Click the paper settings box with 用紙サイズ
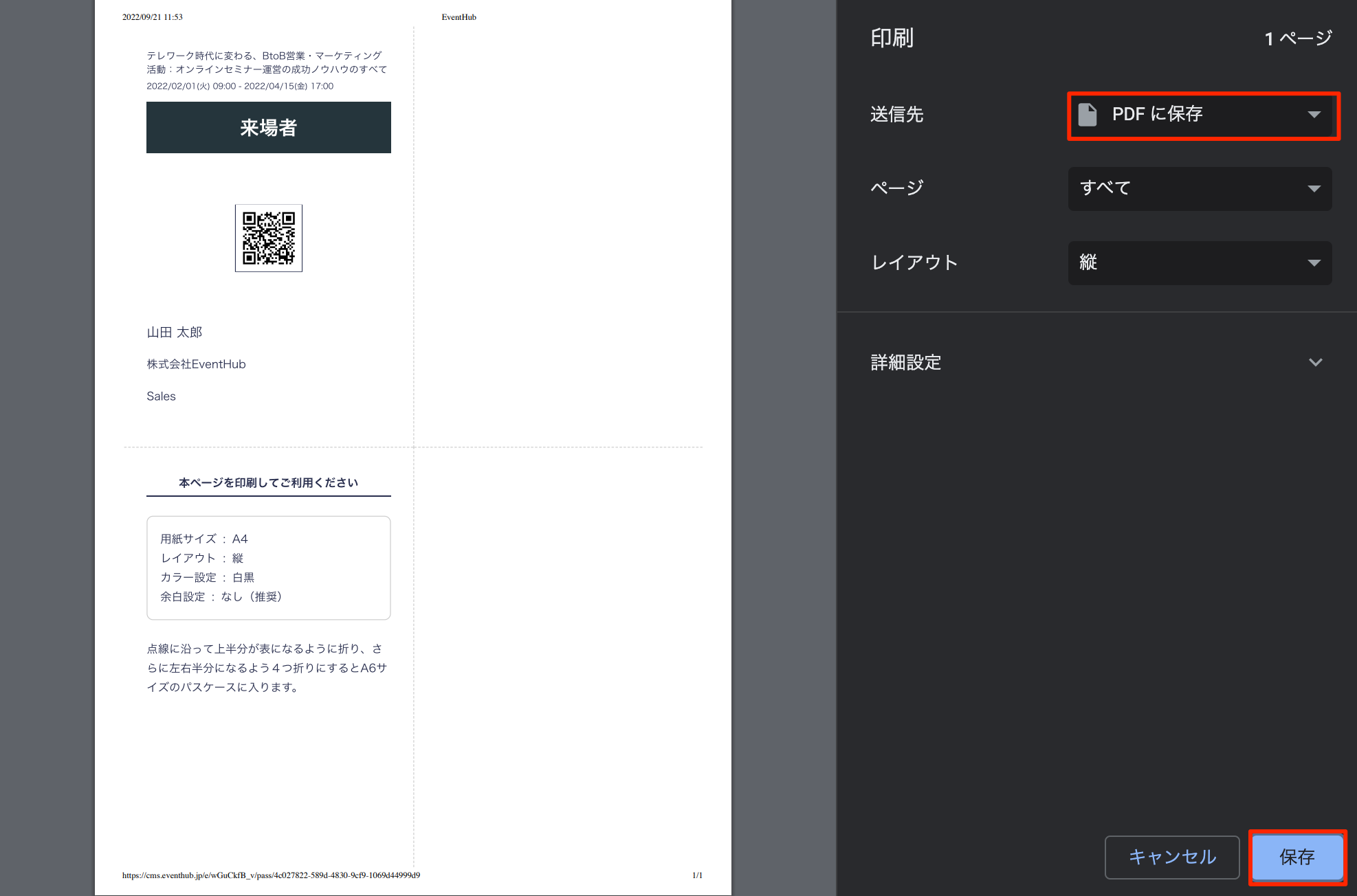The image size is (1357, 896). click(x=268, y=568)
